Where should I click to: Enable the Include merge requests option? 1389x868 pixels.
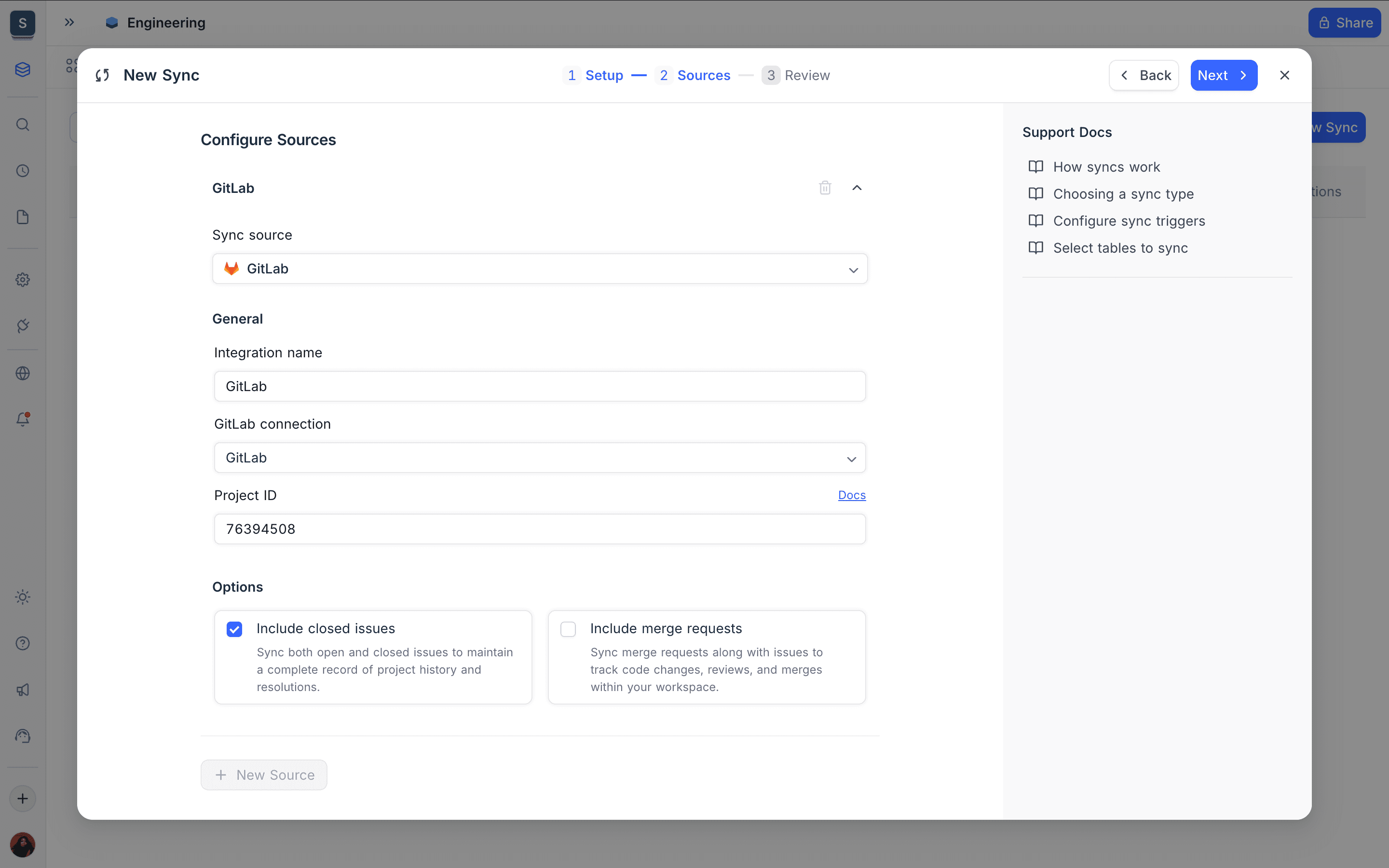[x=568, y=629]
